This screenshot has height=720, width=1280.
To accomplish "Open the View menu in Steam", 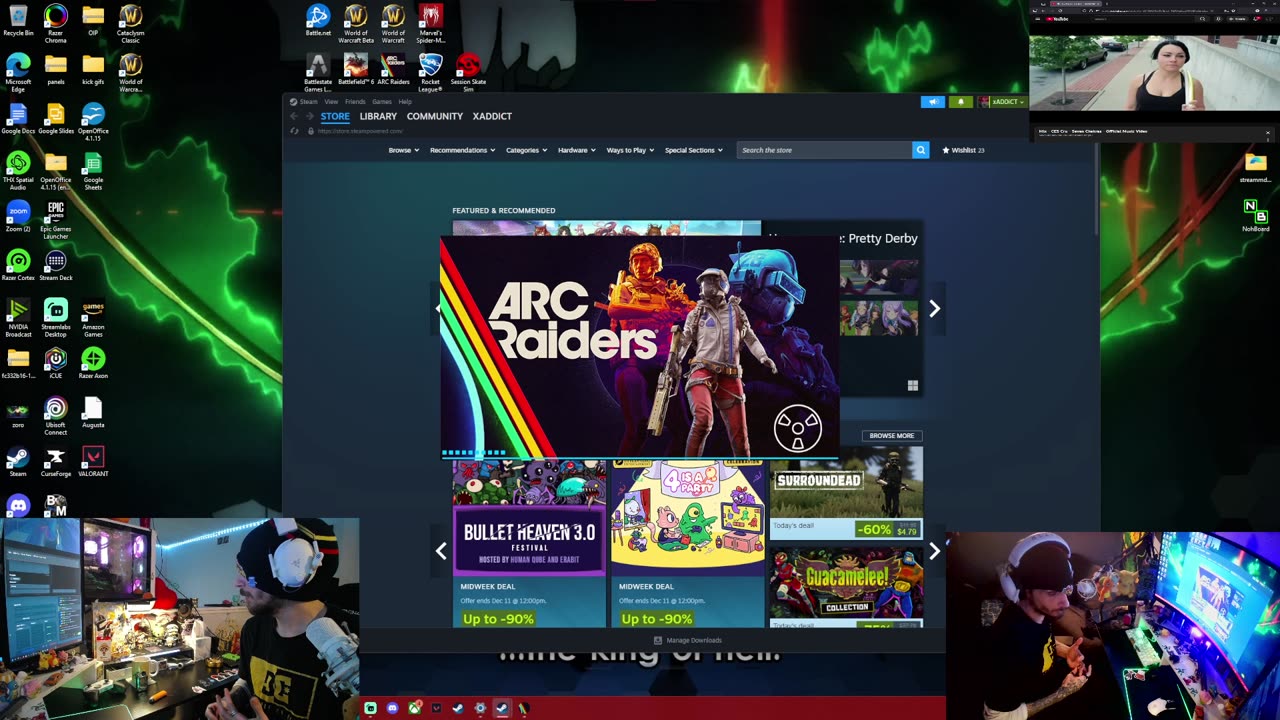I will click(331, 101).
